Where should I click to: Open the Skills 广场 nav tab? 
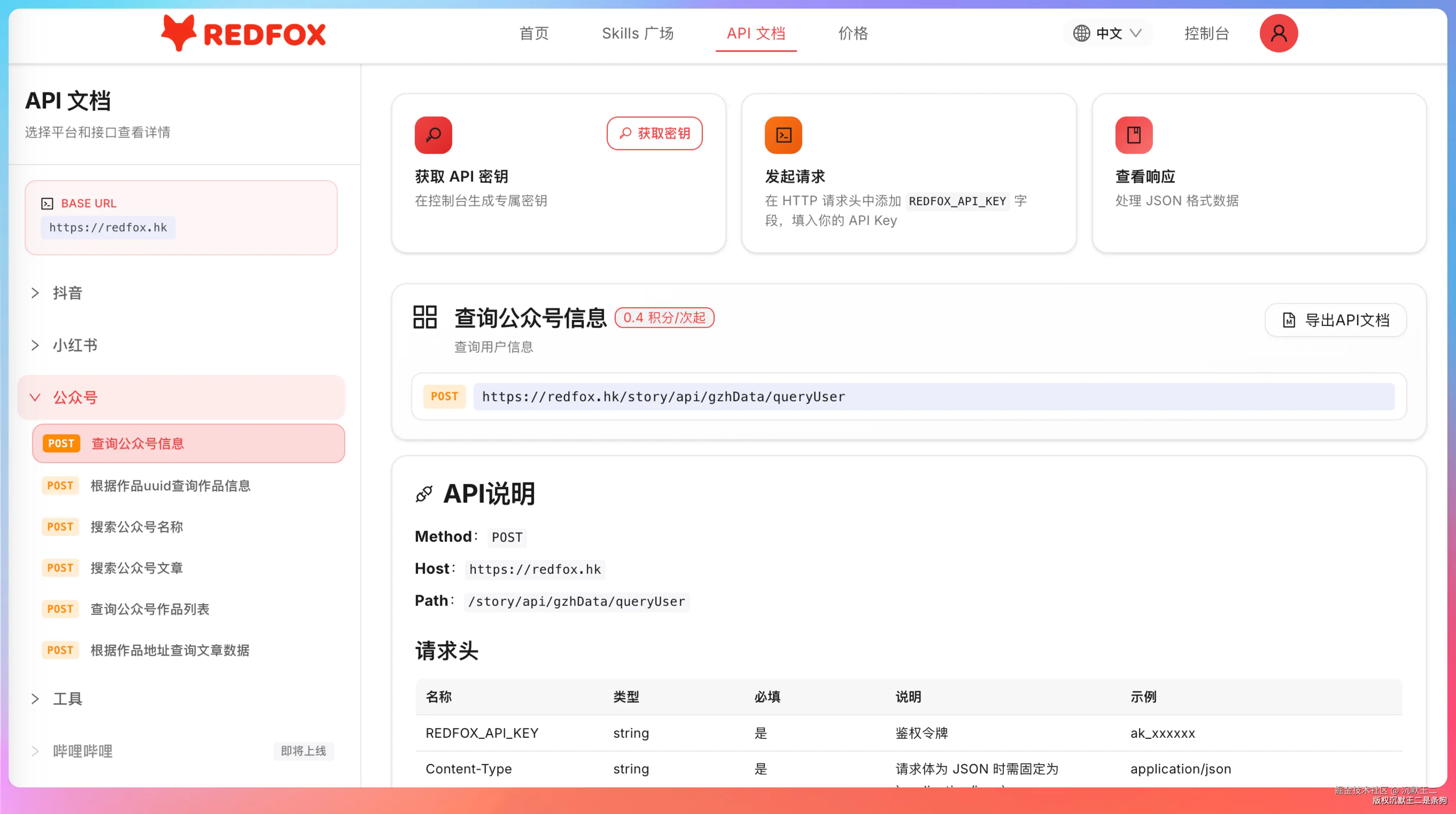[x=638, y=33]
